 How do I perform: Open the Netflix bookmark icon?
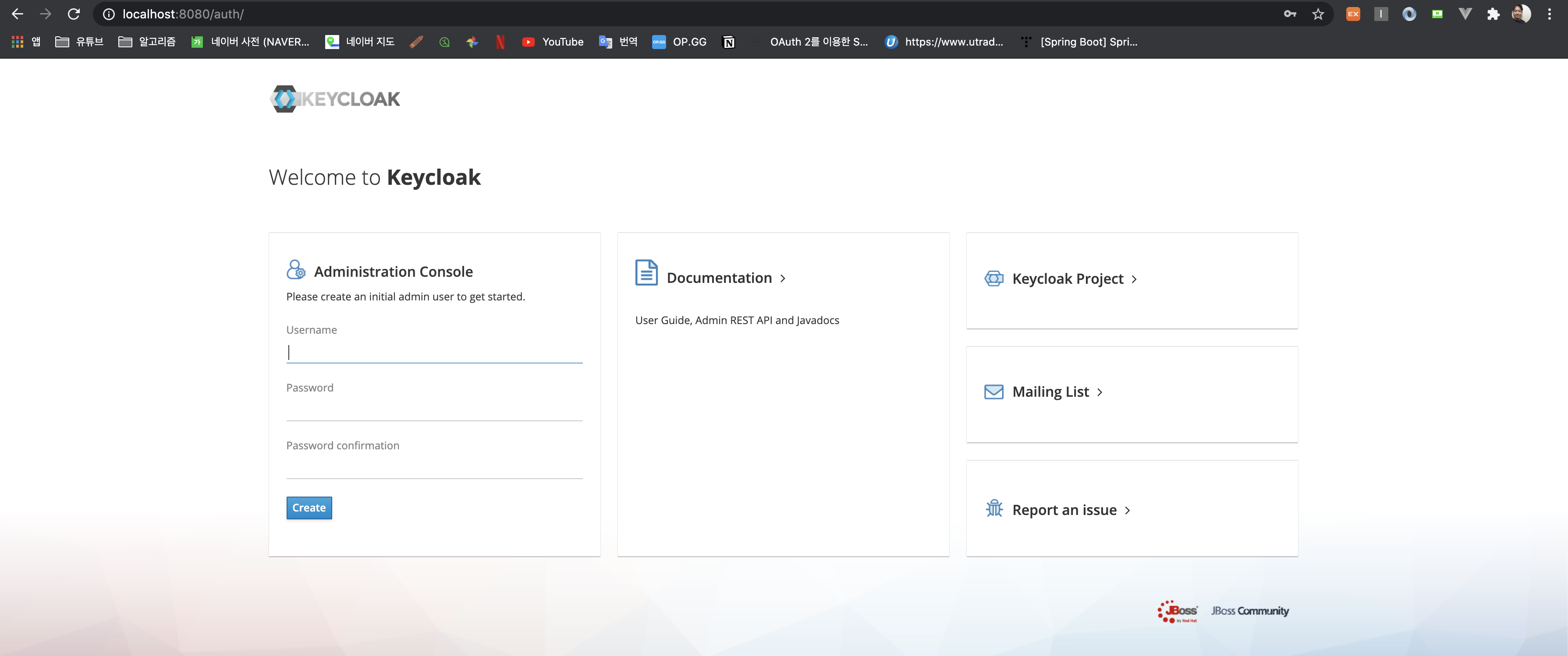point(500,42)
